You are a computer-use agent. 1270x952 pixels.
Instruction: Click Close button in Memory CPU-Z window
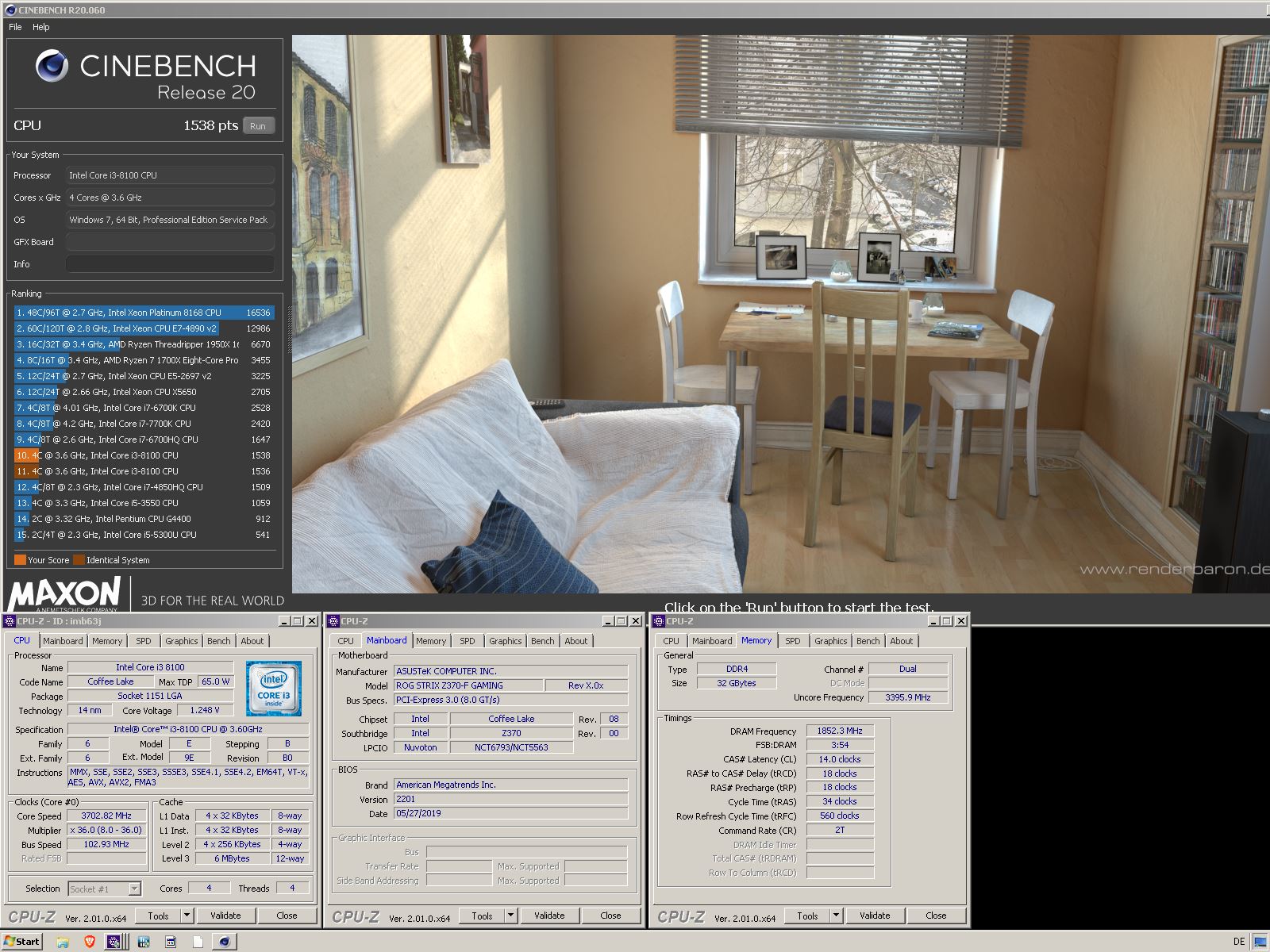(x=936, y=916)
